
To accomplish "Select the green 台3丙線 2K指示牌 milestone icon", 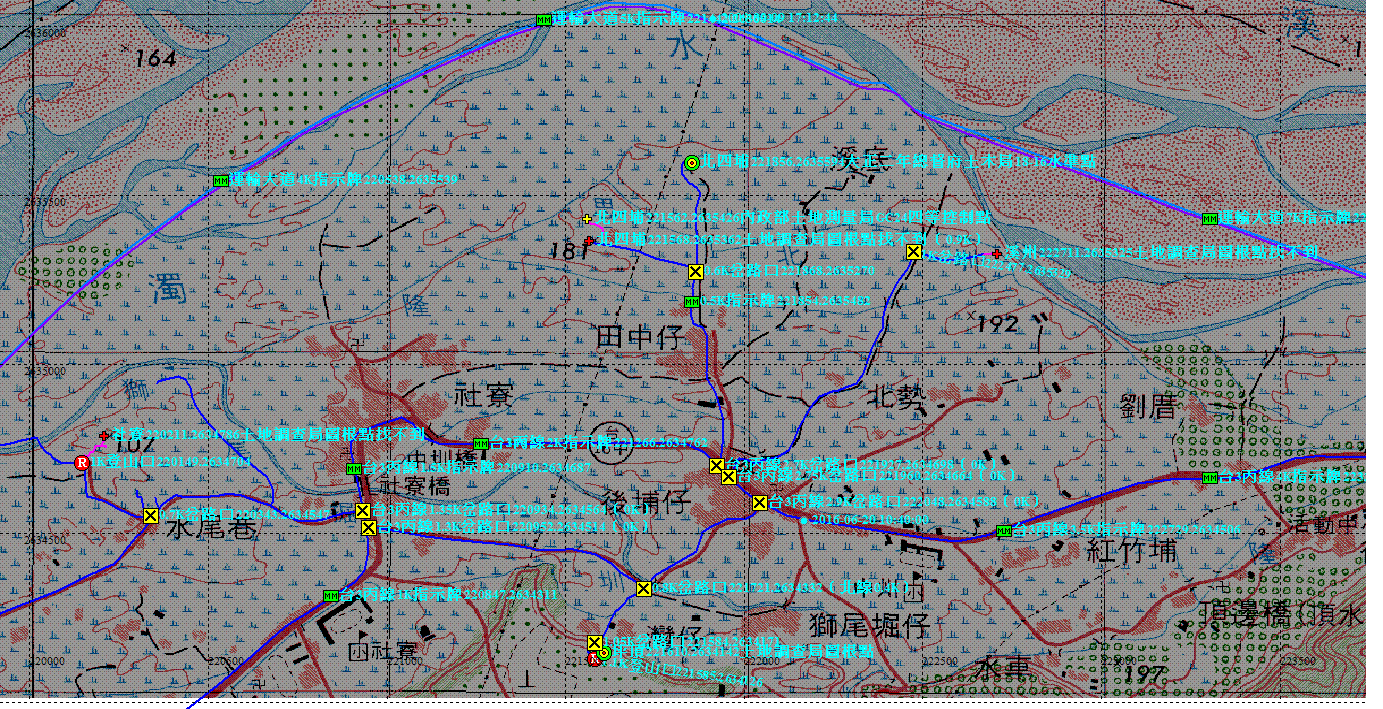I will (479, 443).
